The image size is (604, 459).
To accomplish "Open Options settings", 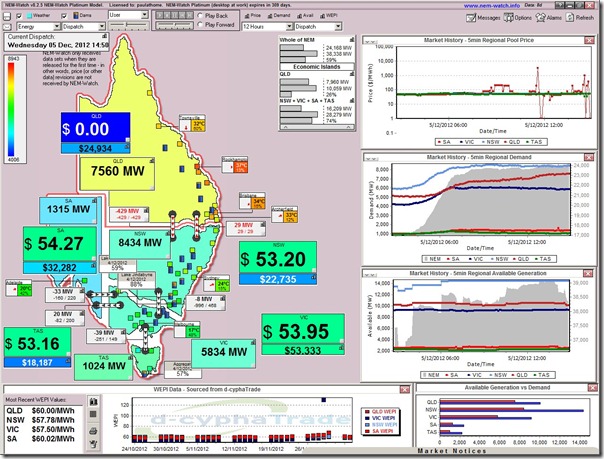I will point(518,17).
